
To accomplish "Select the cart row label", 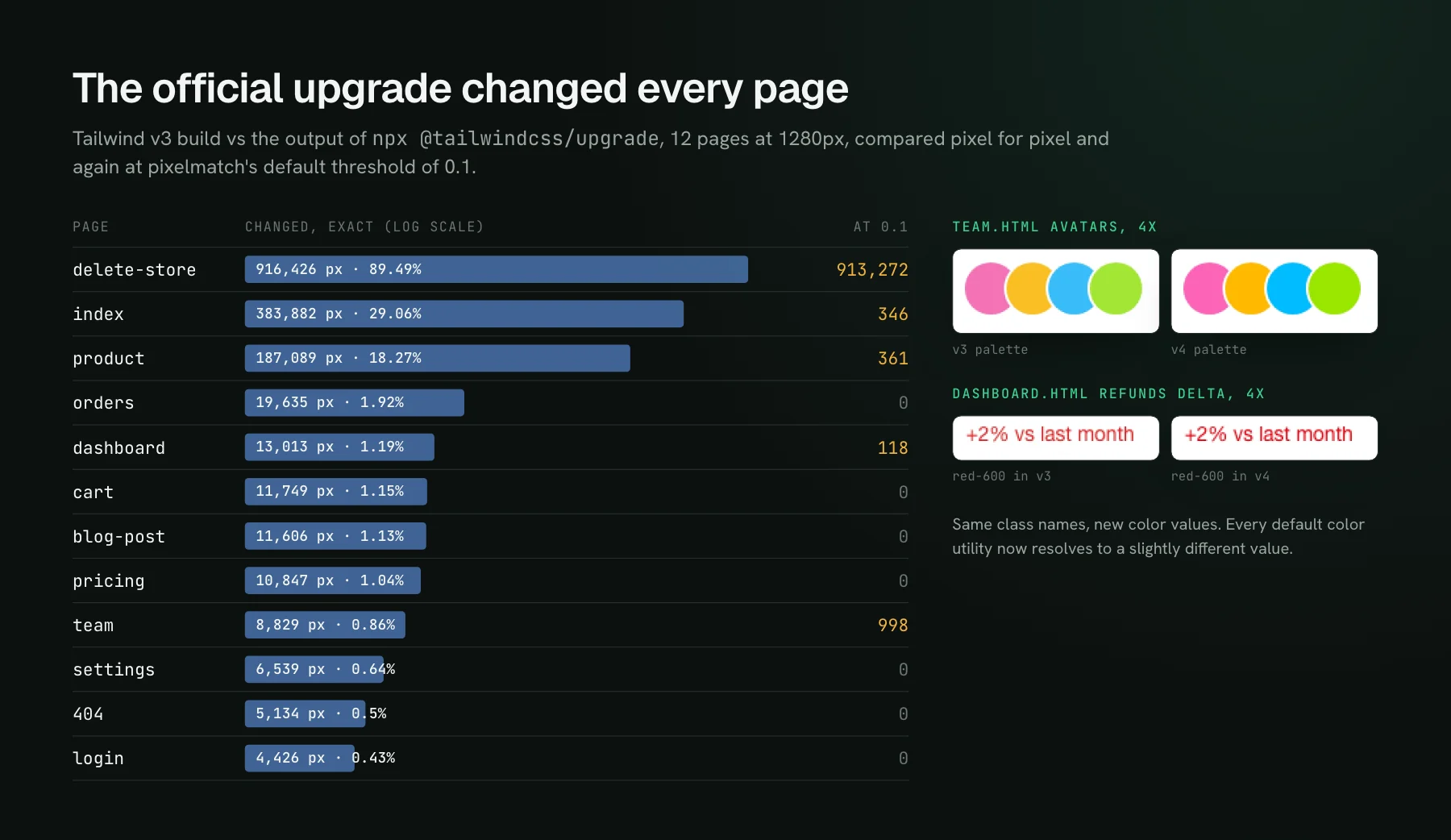I will [93, 493].
